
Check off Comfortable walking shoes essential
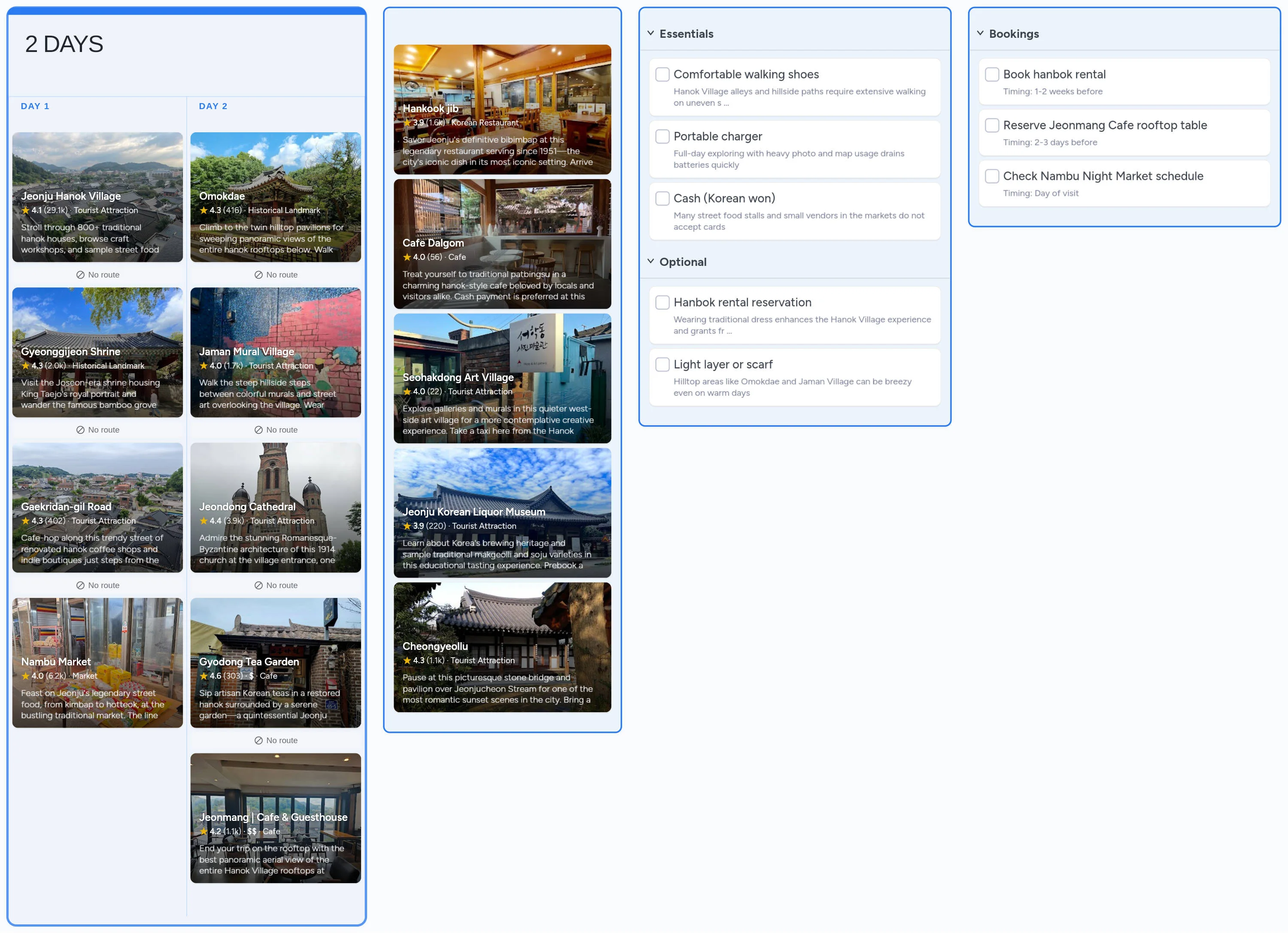point(662,74)
